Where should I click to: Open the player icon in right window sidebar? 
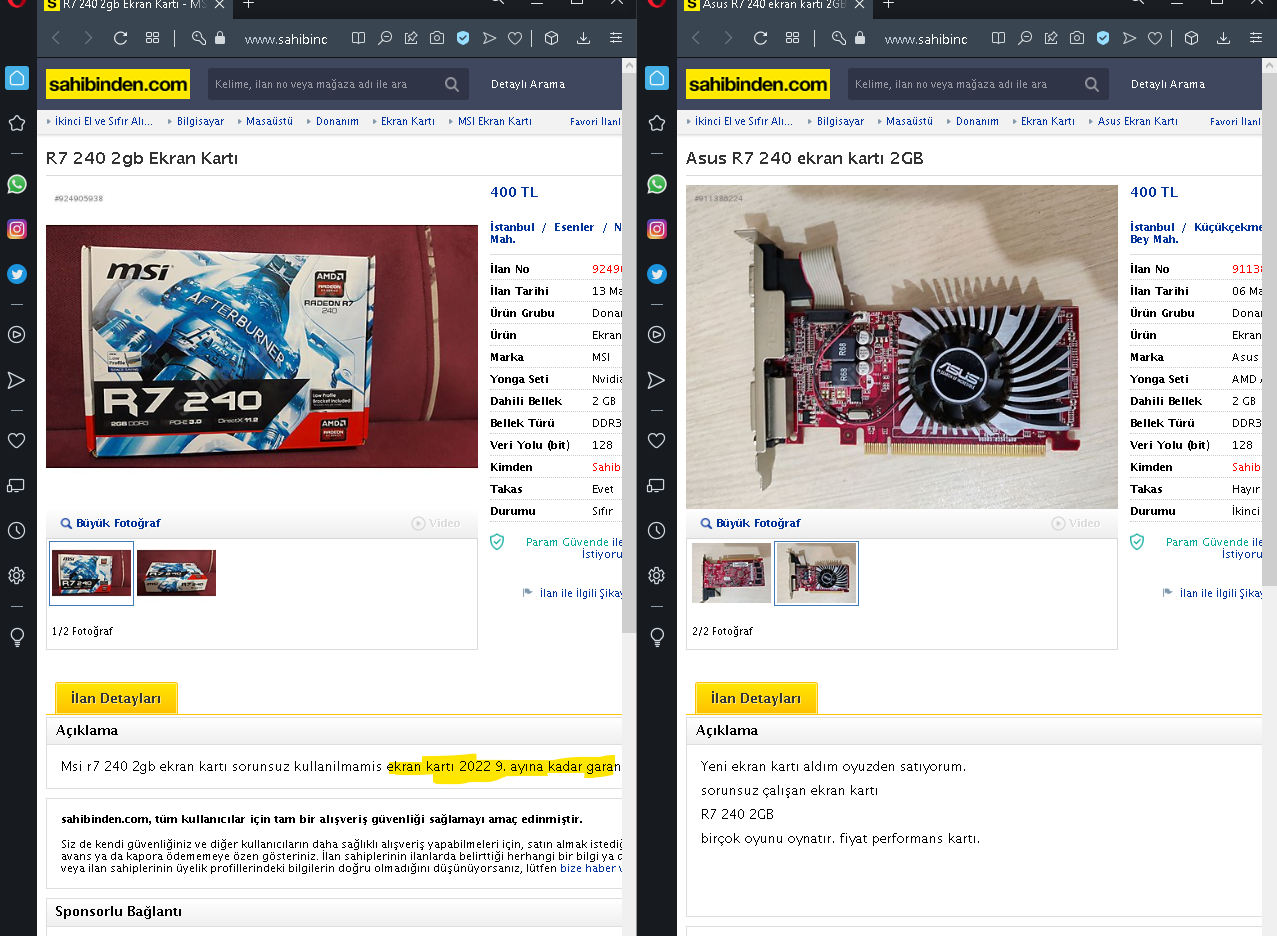[657, 334]
